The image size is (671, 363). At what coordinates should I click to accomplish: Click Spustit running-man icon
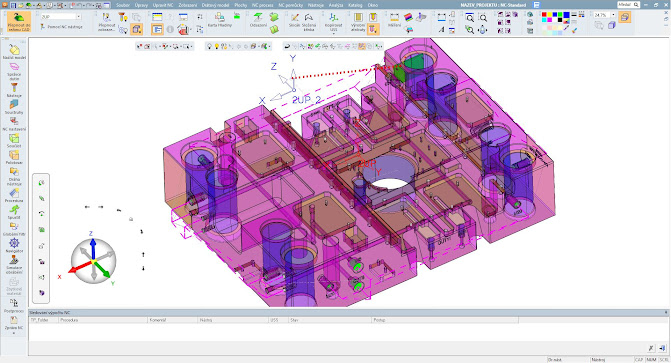point(14,211)
